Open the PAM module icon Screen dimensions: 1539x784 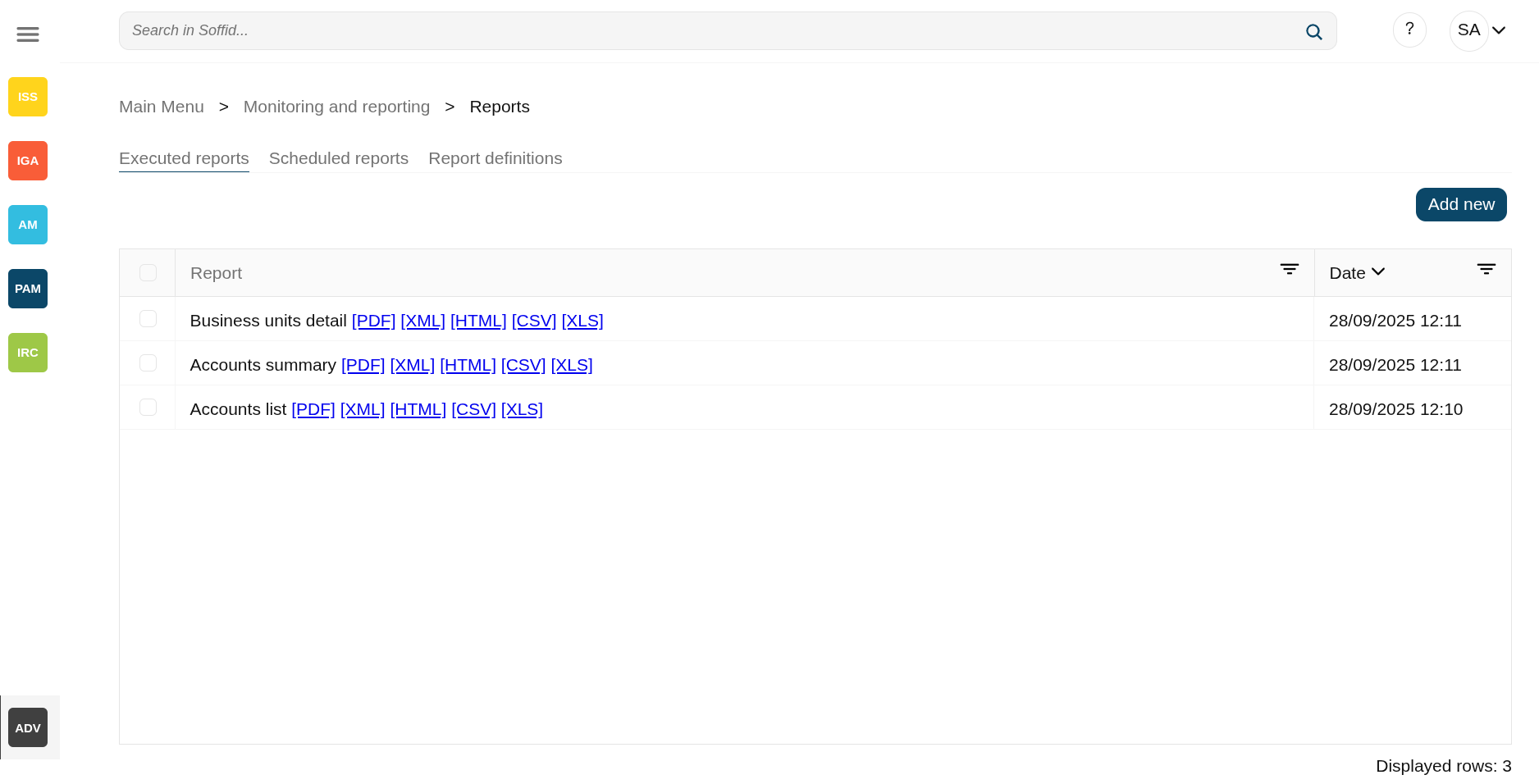point(28,289)
